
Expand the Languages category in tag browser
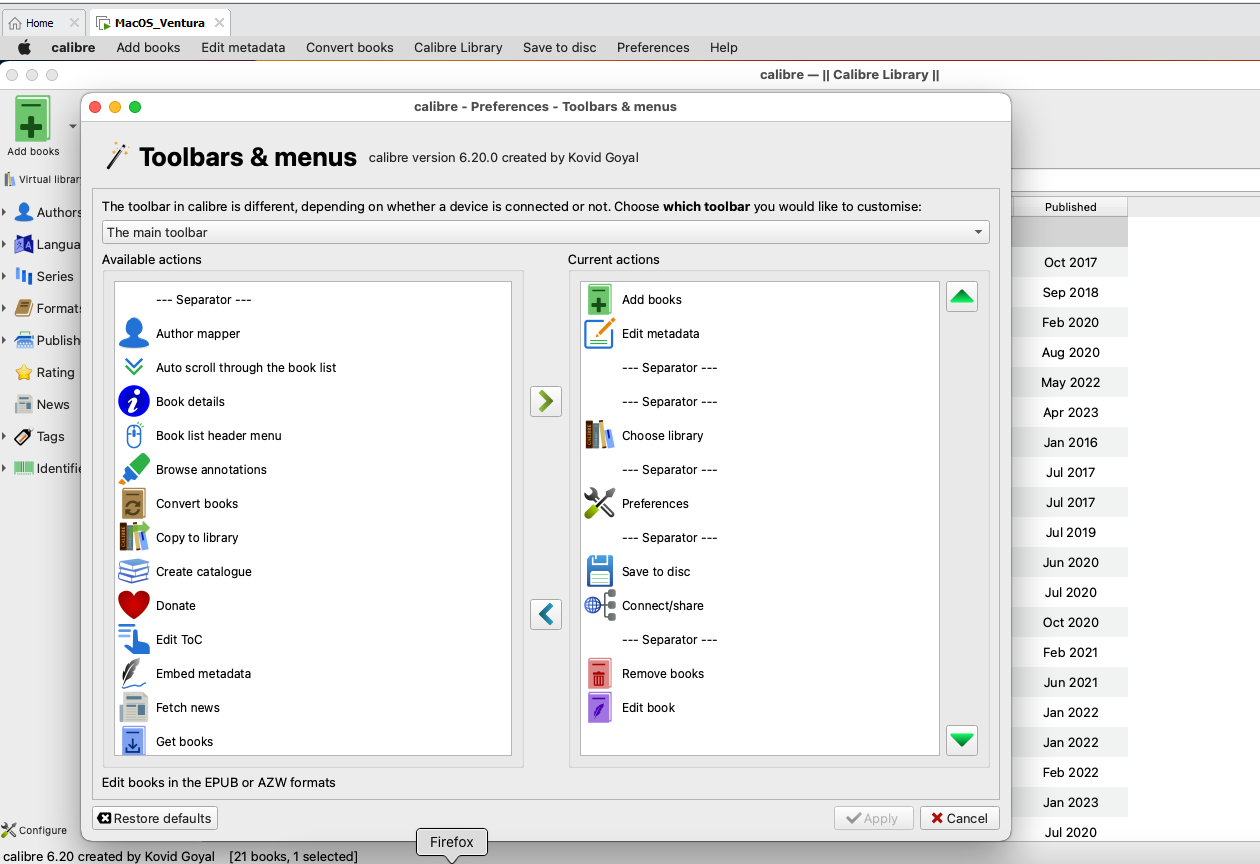[5, 244]
